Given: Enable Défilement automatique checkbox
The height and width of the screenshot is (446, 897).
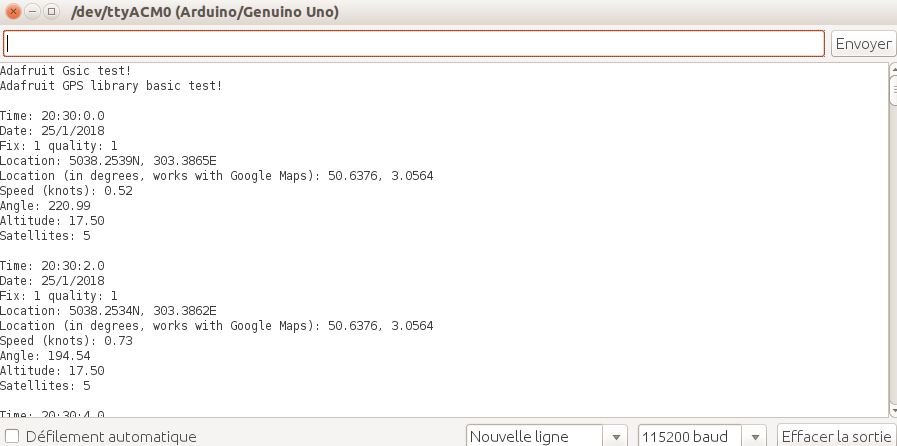Looking at the screenshot, I should coord(12,437).
